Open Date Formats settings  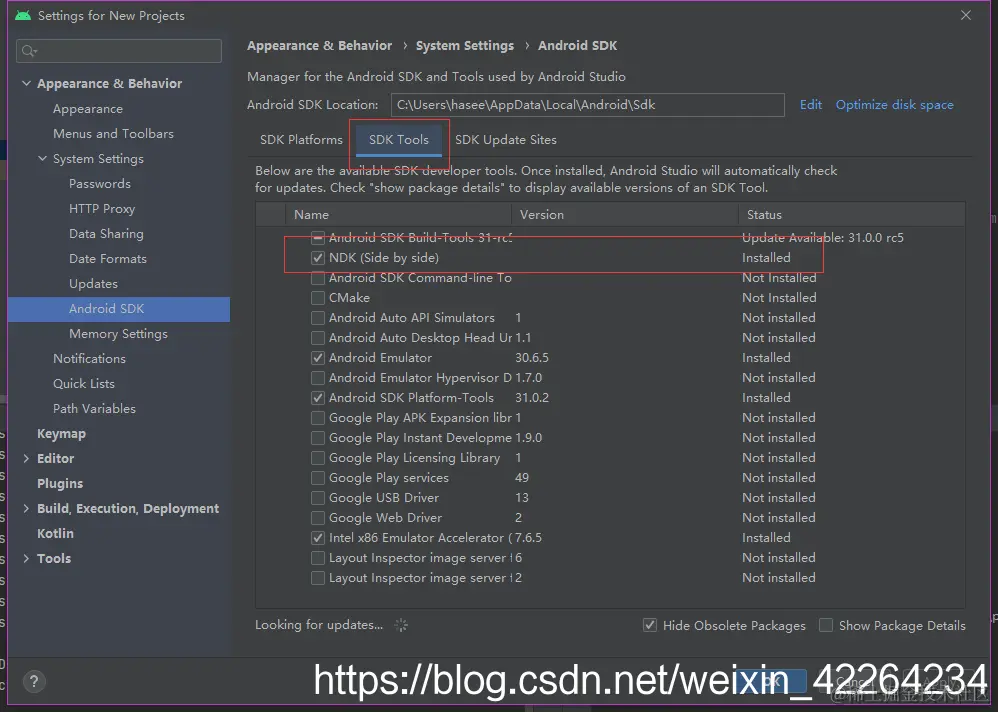(108, 259)
